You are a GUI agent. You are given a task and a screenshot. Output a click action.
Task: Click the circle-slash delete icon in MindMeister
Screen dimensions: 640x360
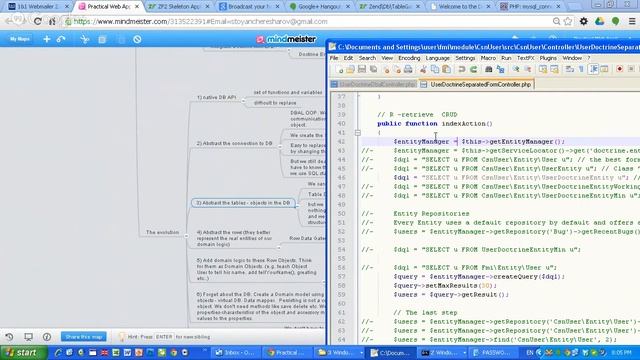coord(137,39)
